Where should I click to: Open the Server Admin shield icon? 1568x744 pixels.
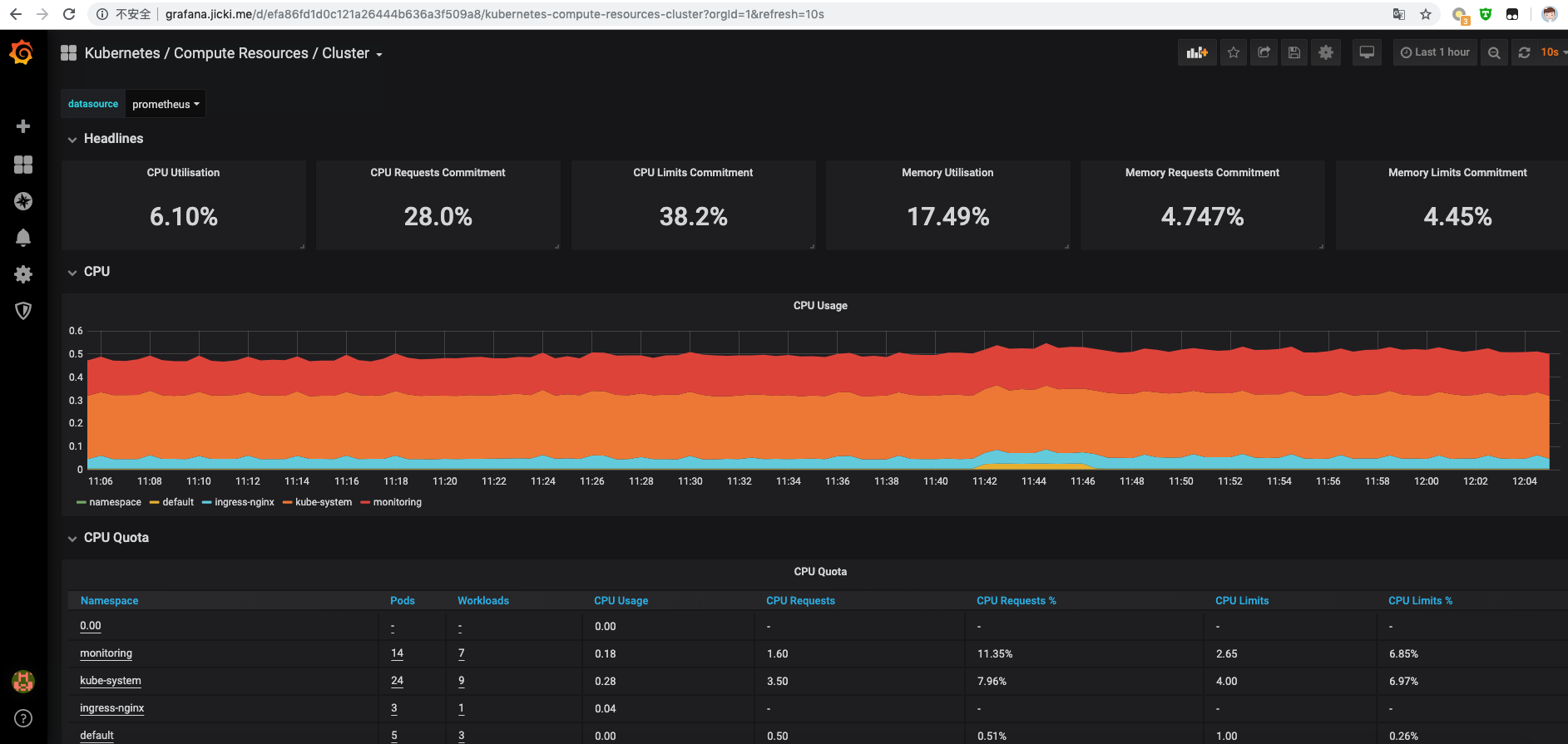coord(23,311)
